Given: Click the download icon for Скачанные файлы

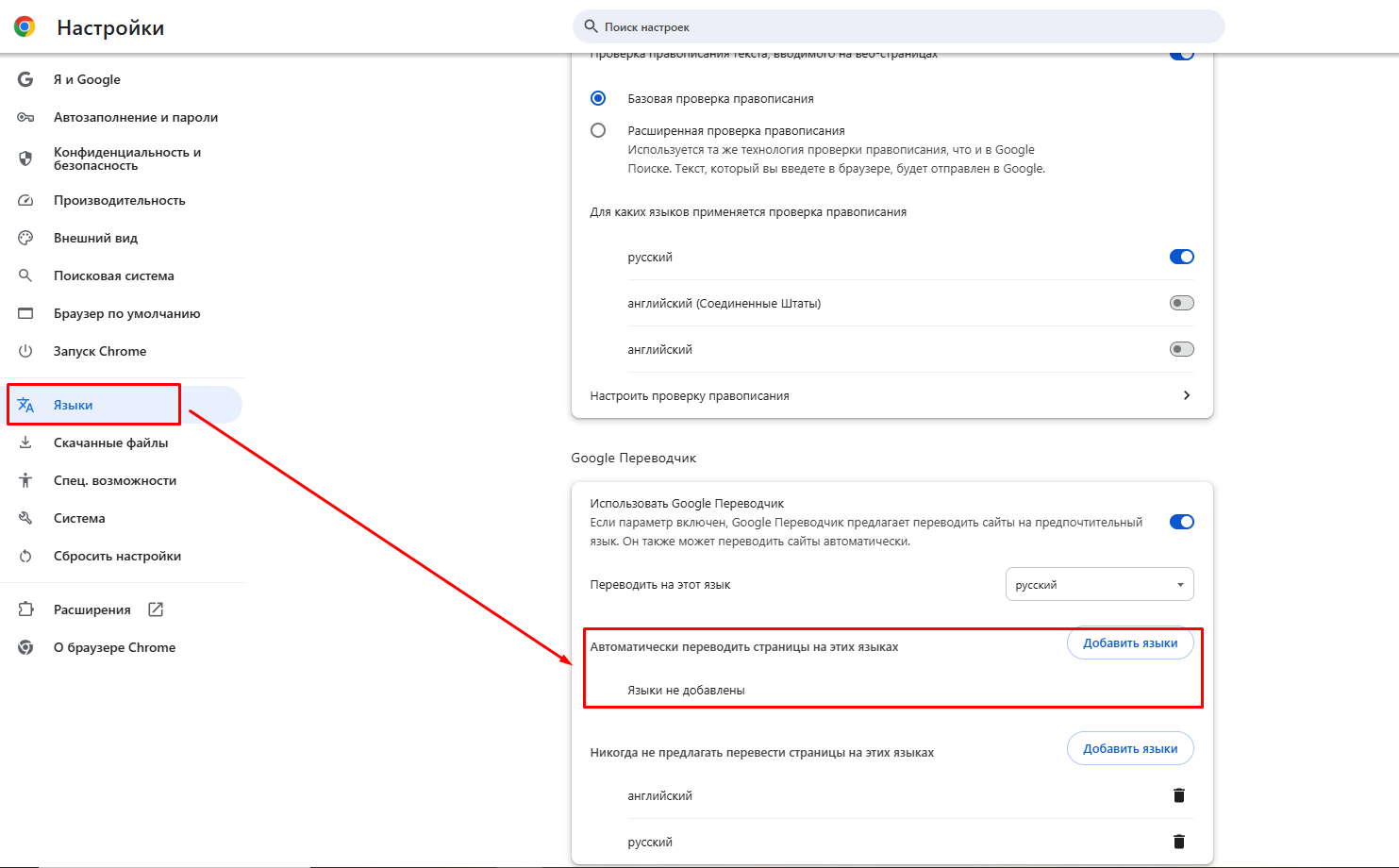Looking at the screenshot, I should point(25,442).
